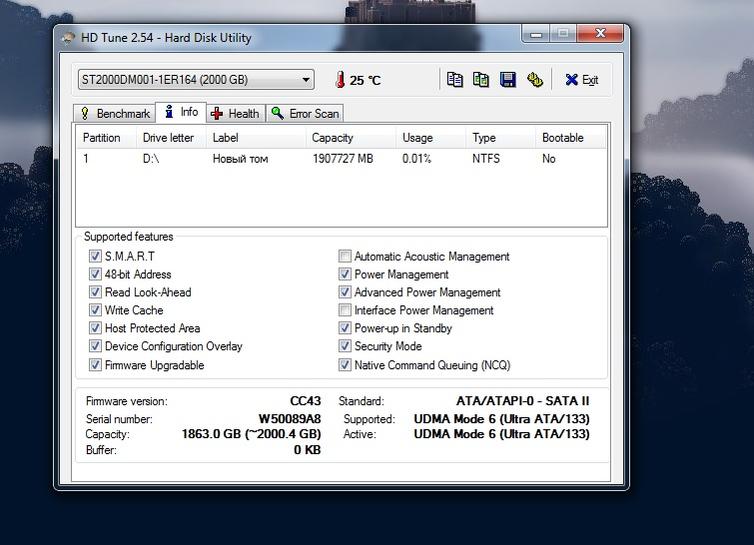Click capacity value 1863.0 GB (~2000.4 GB)
Viewport: 754px width, 545px height.
pyautogui.click(x=251, y=434)
